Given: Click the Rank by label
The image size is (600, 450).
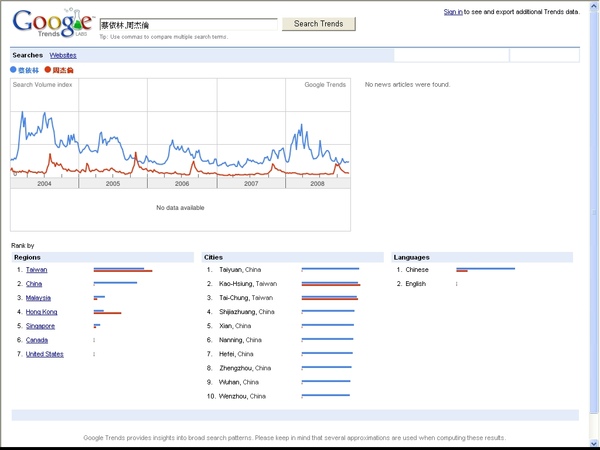Looking at the screenshot, I should 23,246.
